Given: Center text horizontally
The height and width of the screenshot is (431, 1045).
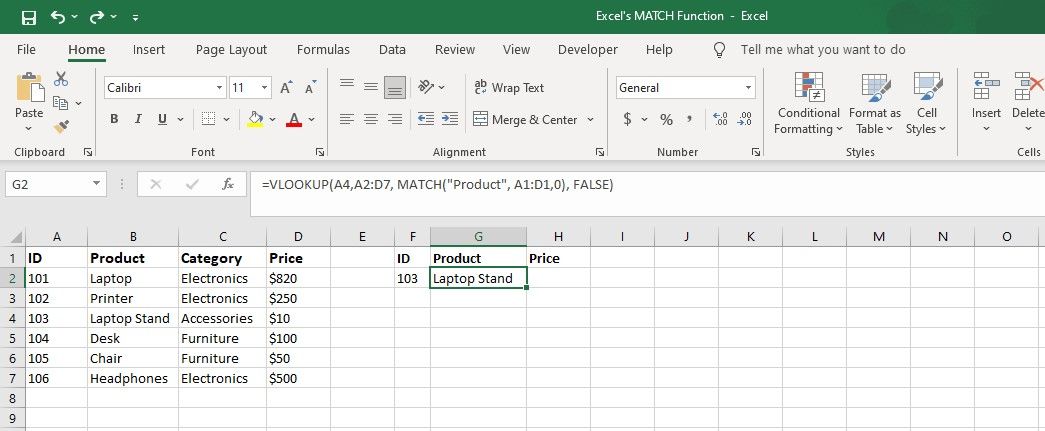Looking at the screenshot, I should [x=371, y=119].
